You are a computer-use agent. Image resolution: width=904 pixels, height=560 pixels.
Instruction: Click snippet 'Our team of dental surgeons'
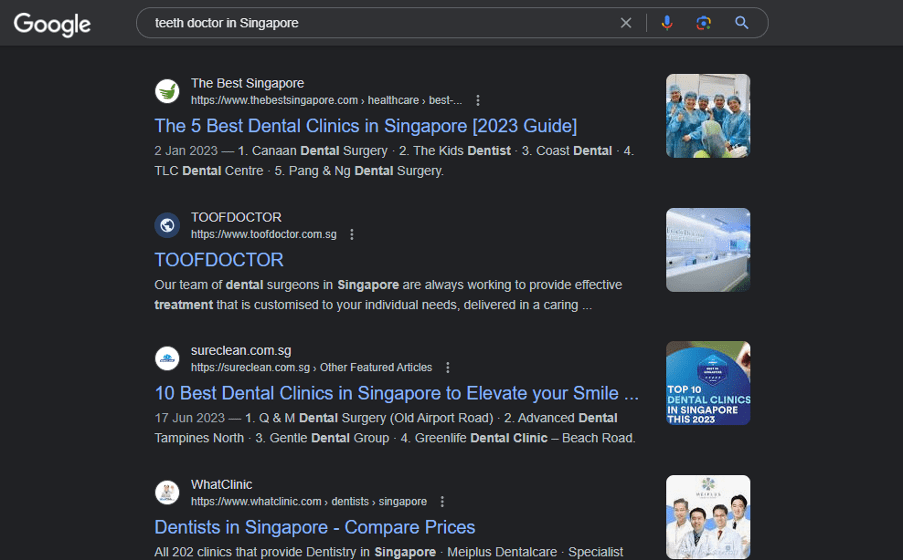(388, 295)
